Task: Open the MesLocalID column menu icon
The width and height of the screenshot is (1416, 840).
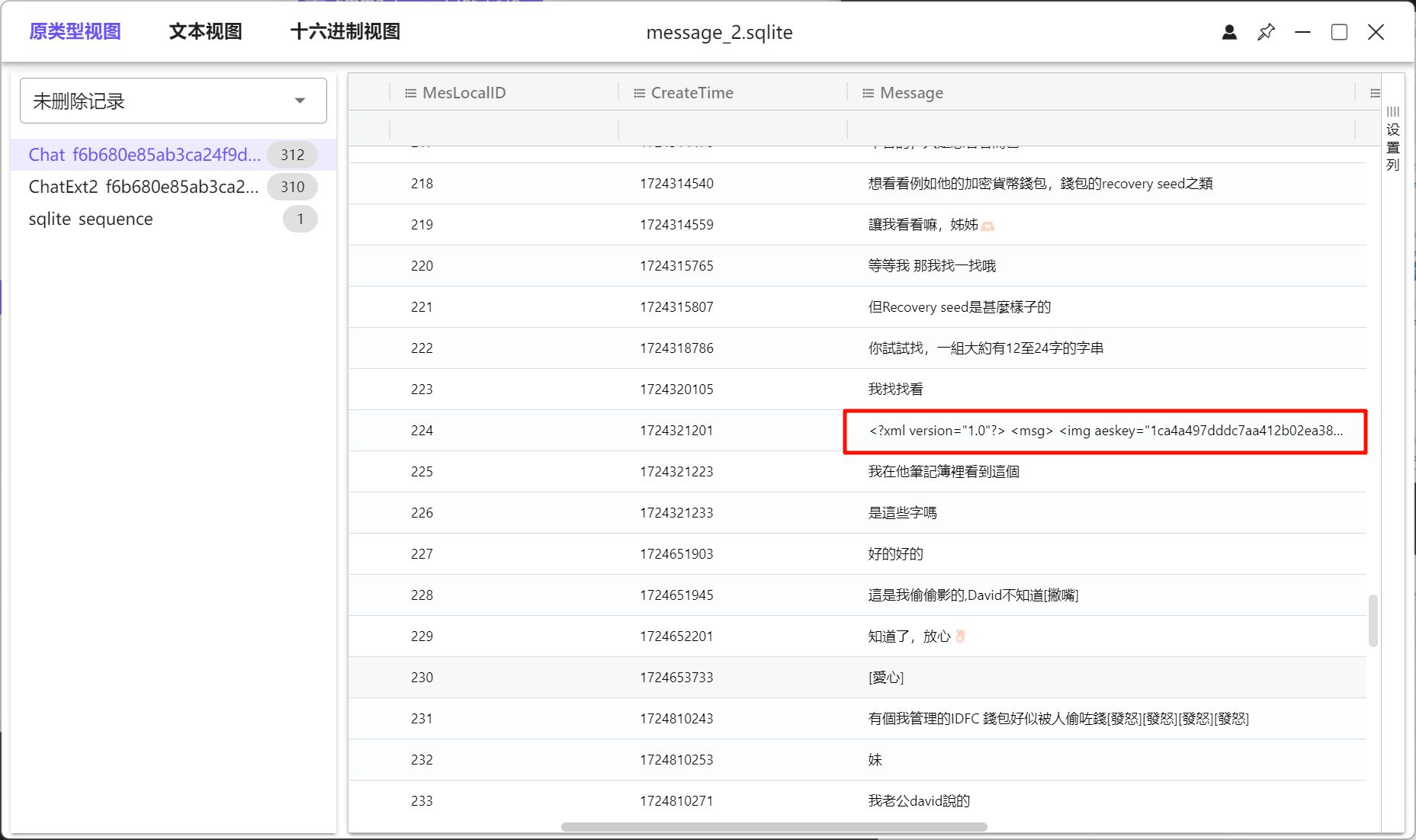Action: (410, 93)
